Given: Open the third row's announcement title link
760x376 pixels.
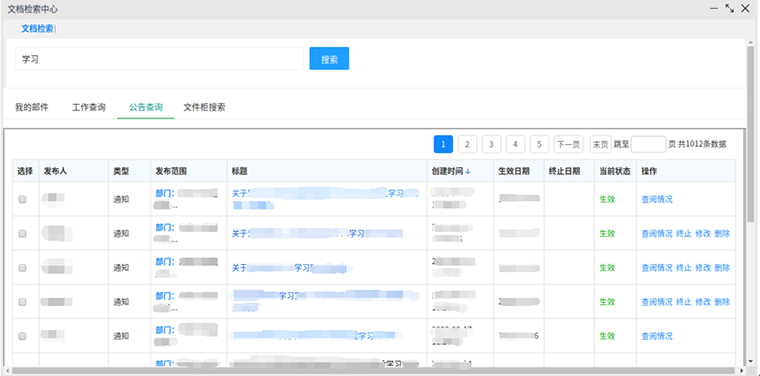Looking at the screenshot, I should 292,267.
